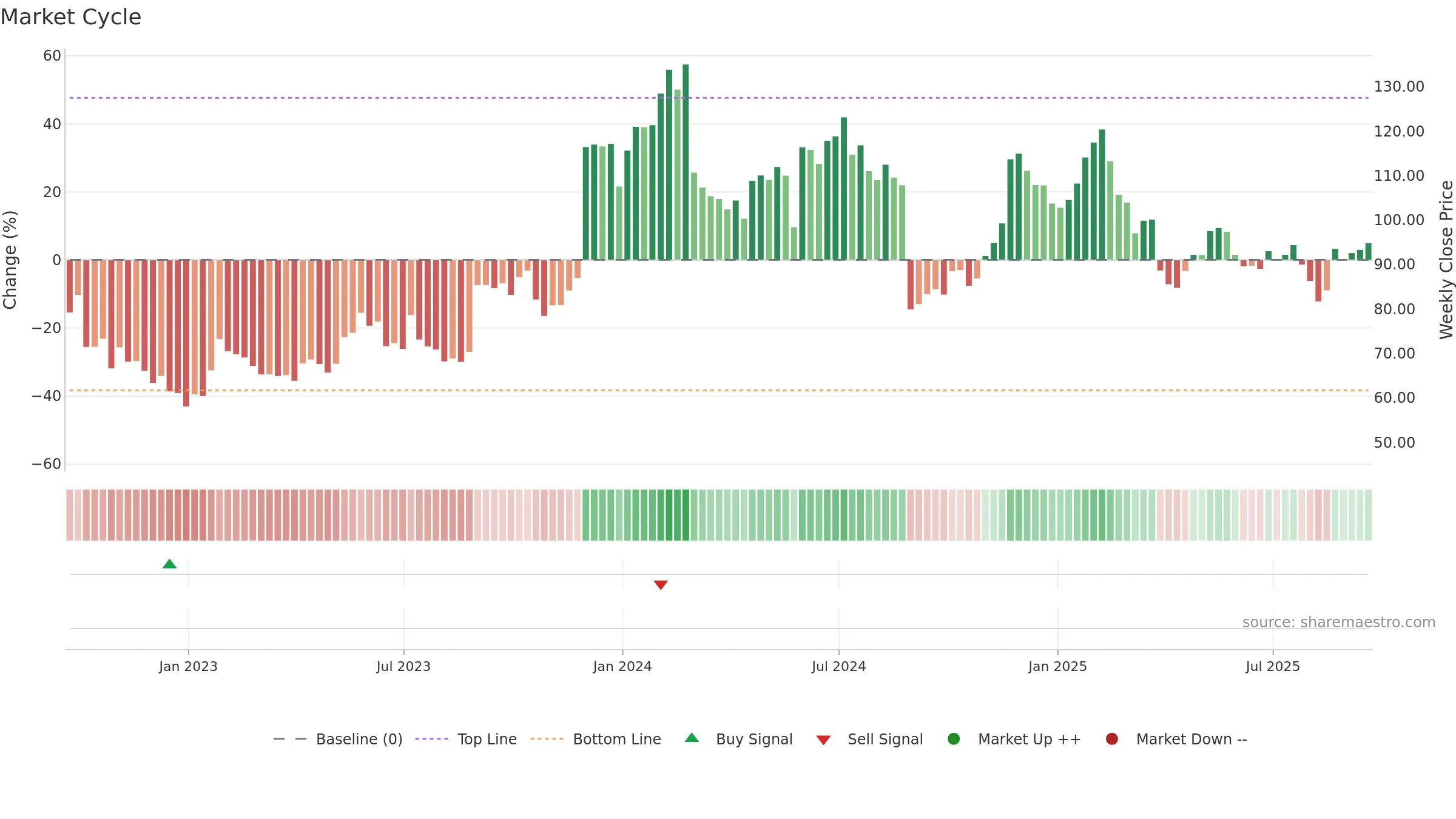Screen dimensions: 1456x819
Task: Toggle the Top Line legend entry
Action: coord(466,739)
